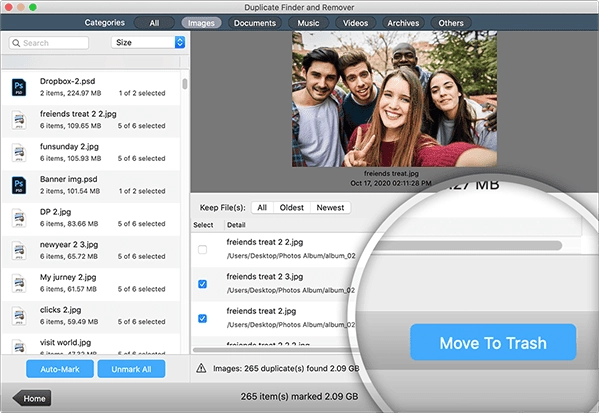Select the DP 2.jpg duplicate group

91,218
